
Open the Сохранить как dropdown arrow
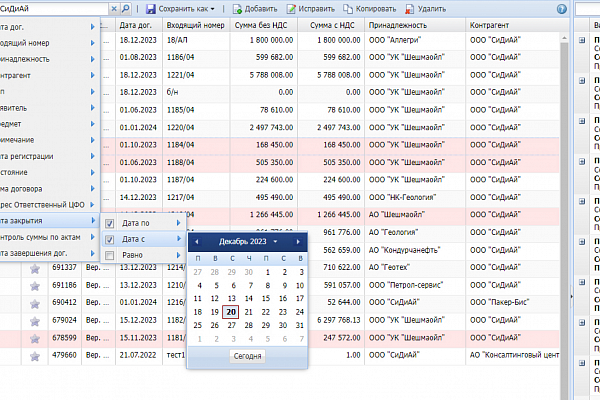pos(213,9)
